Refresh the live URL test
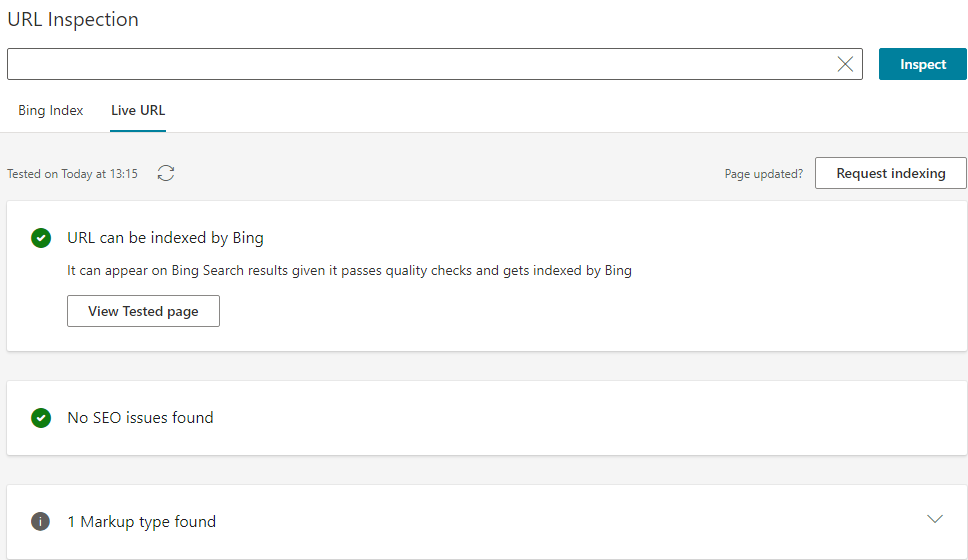This screenshot has width=968, height=560. pyautogui.click(x=165, y=173)
